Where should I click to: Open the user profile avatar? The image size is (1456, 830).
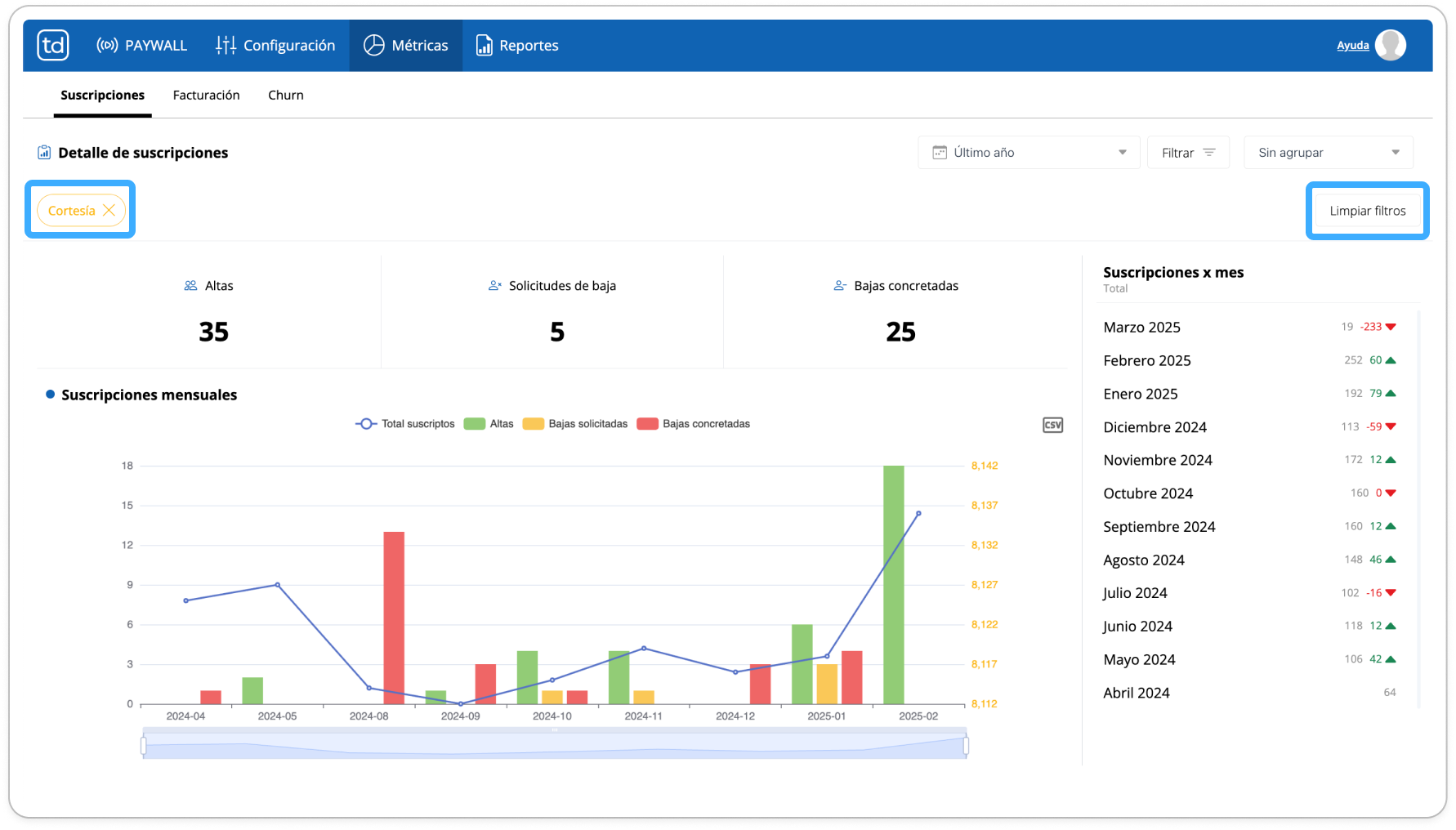1390,45
